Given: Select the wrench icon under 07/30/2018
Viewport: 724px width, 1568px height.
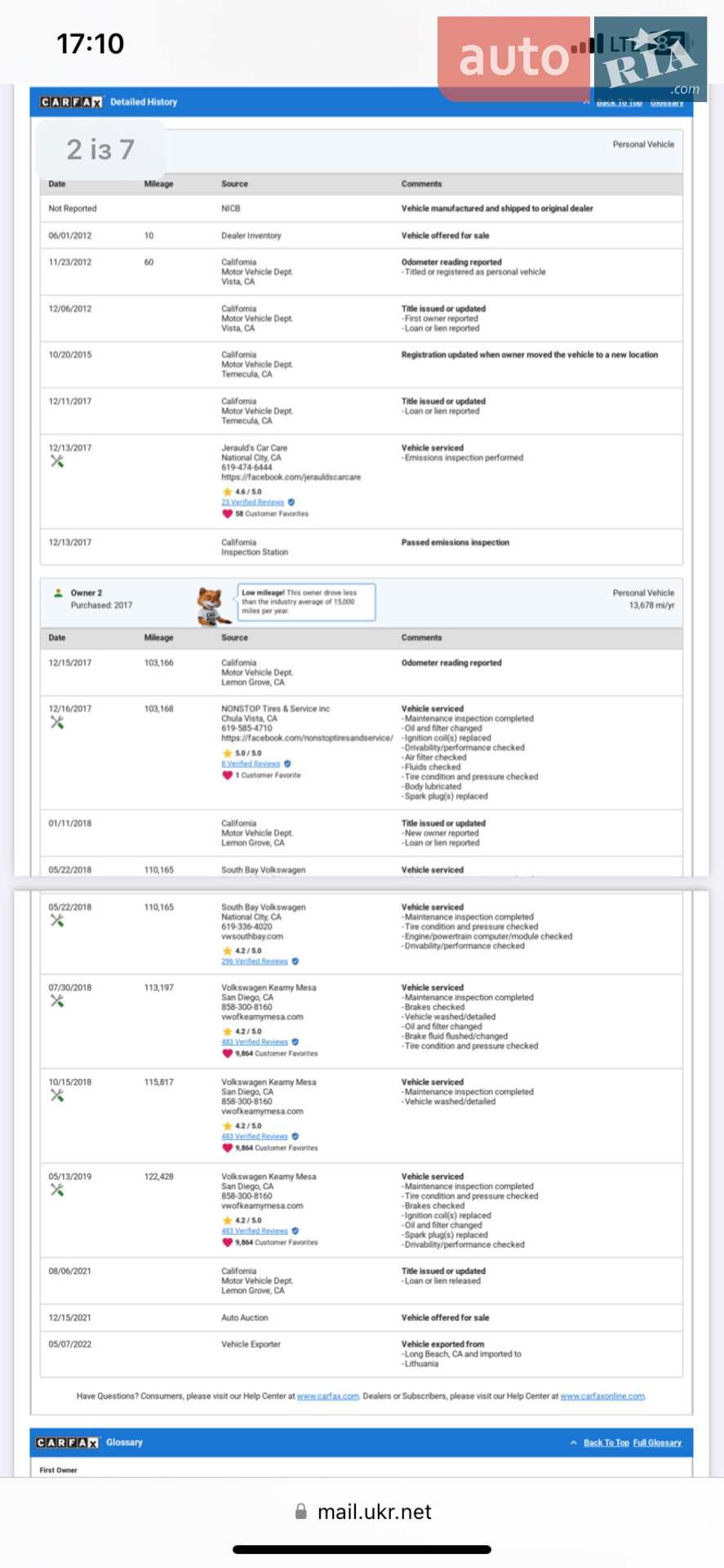Looking at the screenshot, I should 57,1000.
